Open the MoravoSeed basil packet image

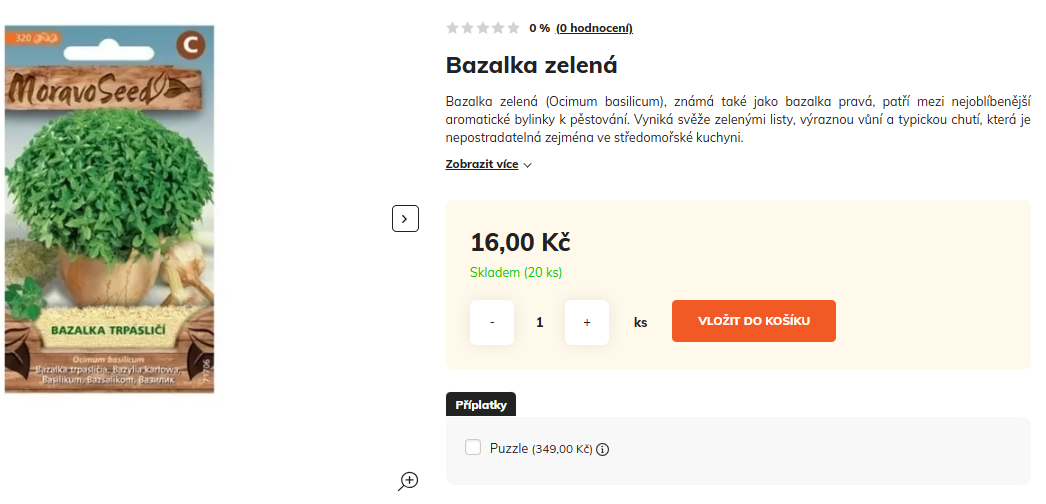point(110,209)
